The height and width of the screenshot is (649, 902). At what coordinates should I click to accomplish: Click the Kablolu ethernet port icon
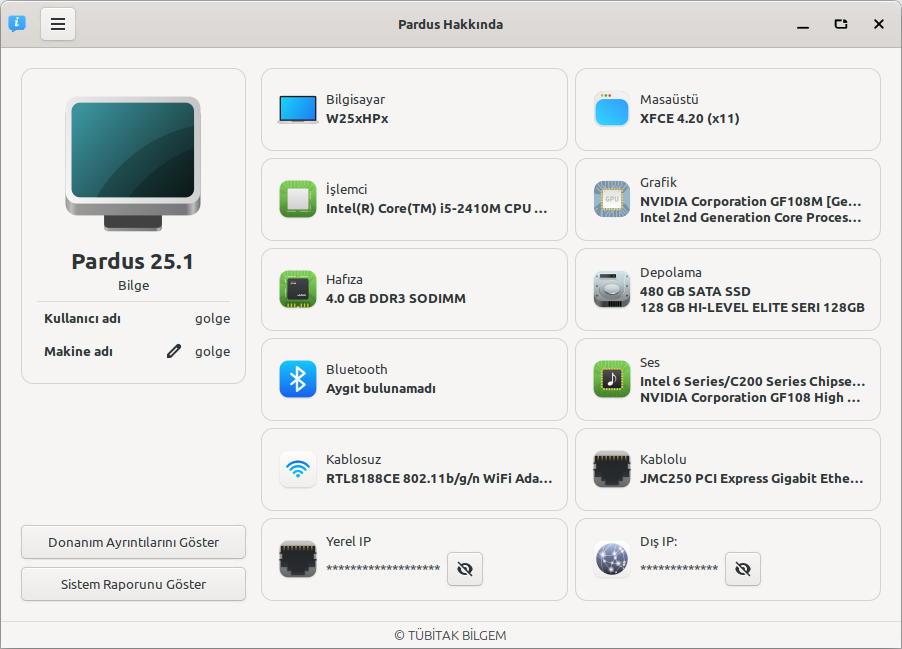(x=612, y=469)
